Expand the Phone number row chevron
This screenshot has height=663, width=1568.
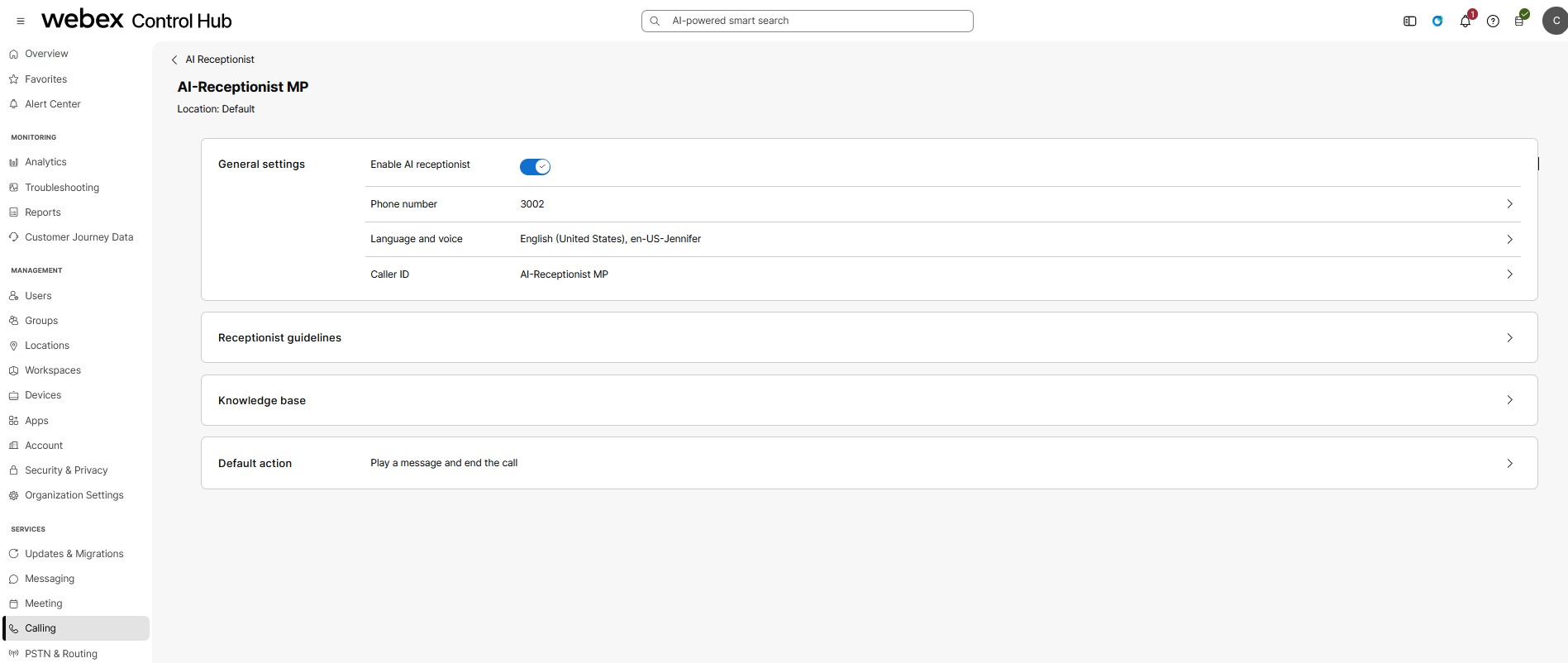(x=1509, y=204)
